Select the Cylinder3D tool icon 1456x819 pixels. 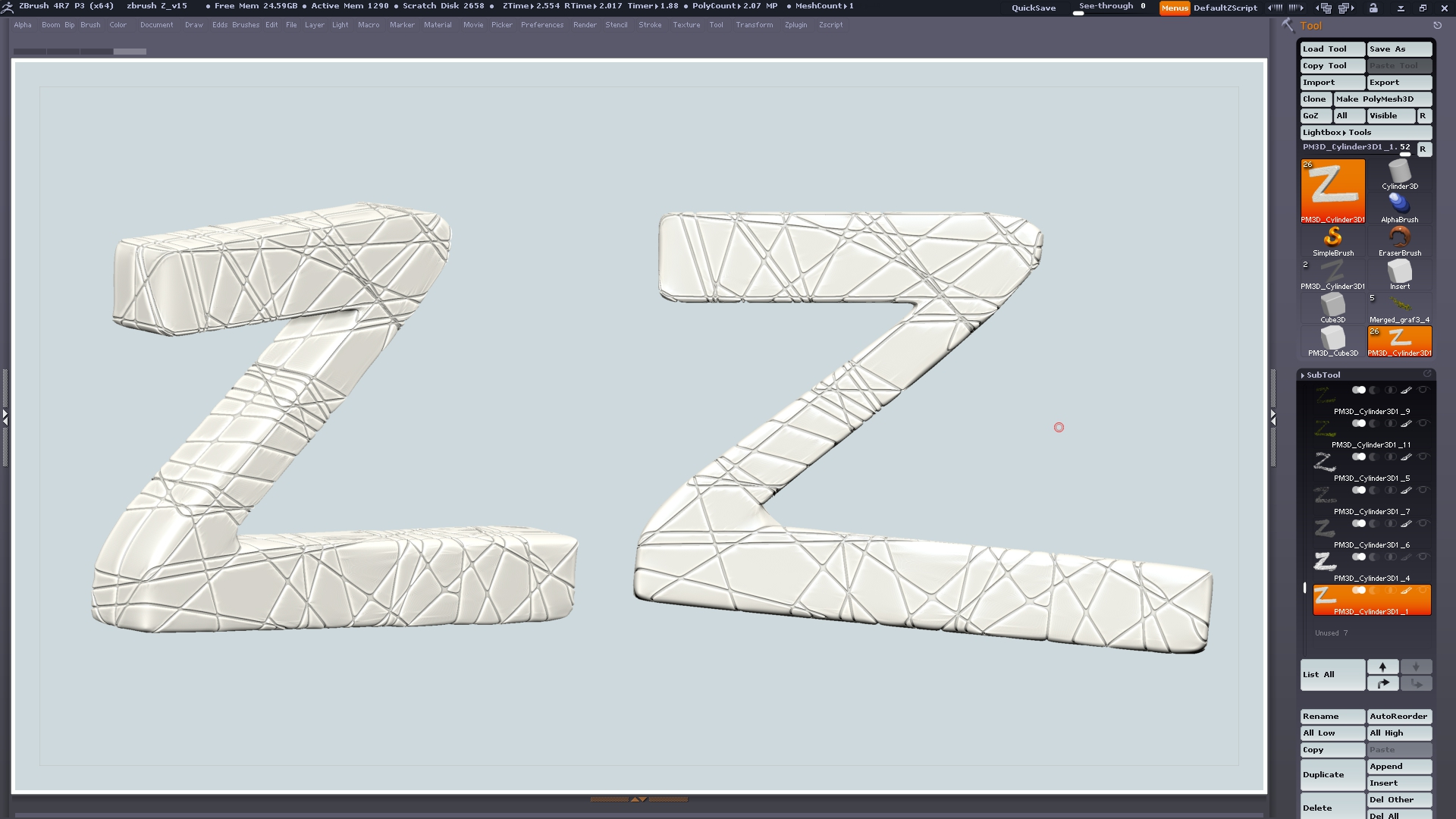[1399, 173]
